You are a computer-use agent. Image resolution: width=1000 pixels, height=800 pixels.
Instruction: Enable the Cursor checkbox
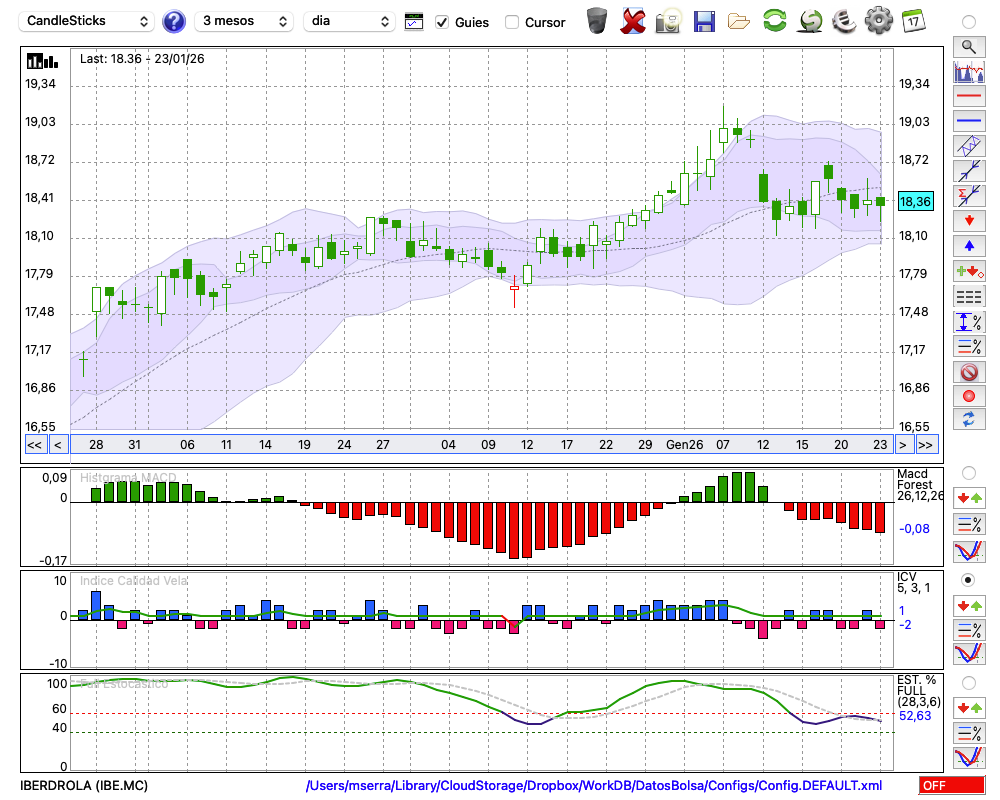[x=511, y=22]
